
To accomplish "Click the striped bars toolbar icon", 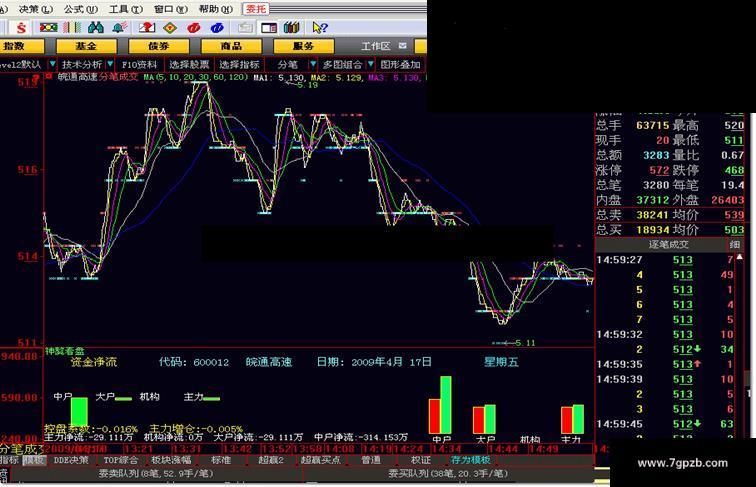I will pyautogui.click(x=72, y=27).
